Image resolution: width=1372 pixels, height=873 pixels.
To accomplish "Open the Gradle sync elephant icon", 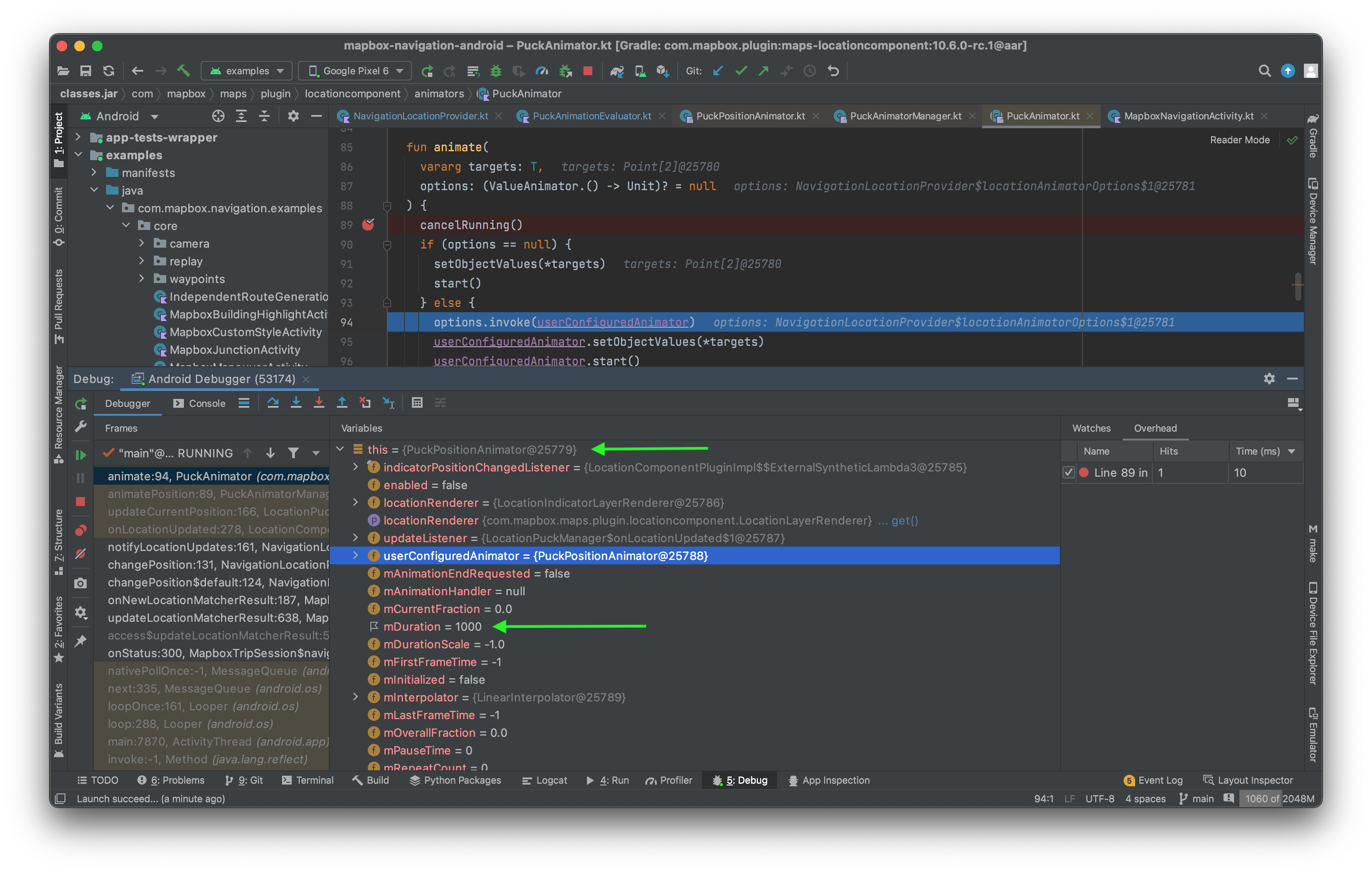I will tap(617, 71).
